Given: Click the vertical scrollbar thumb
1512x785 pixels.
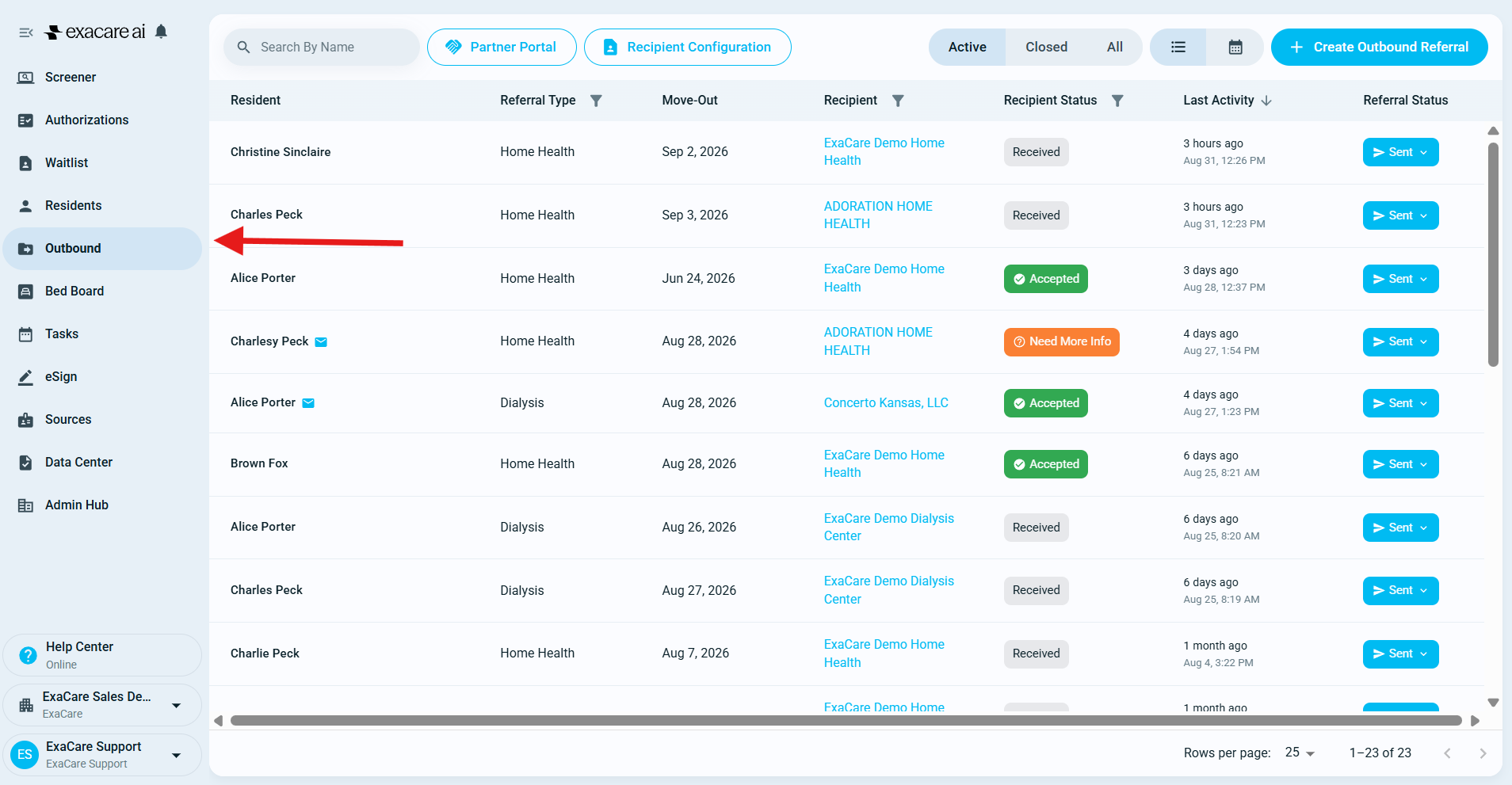Looking at the screenshot, I should pyautogui.click(x=1493, y=253).
